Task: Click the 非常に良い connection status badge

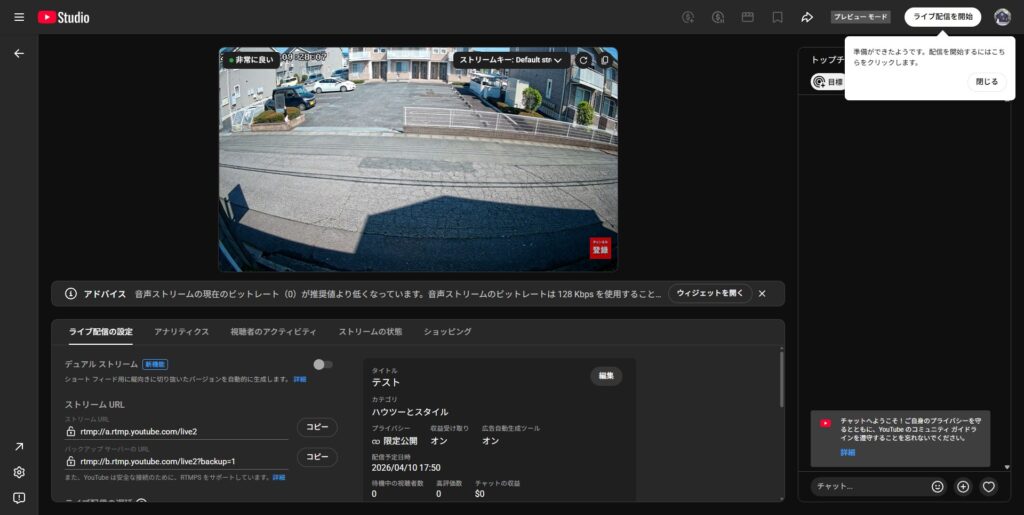Action: pyautogui.click(x=251, y=60)
